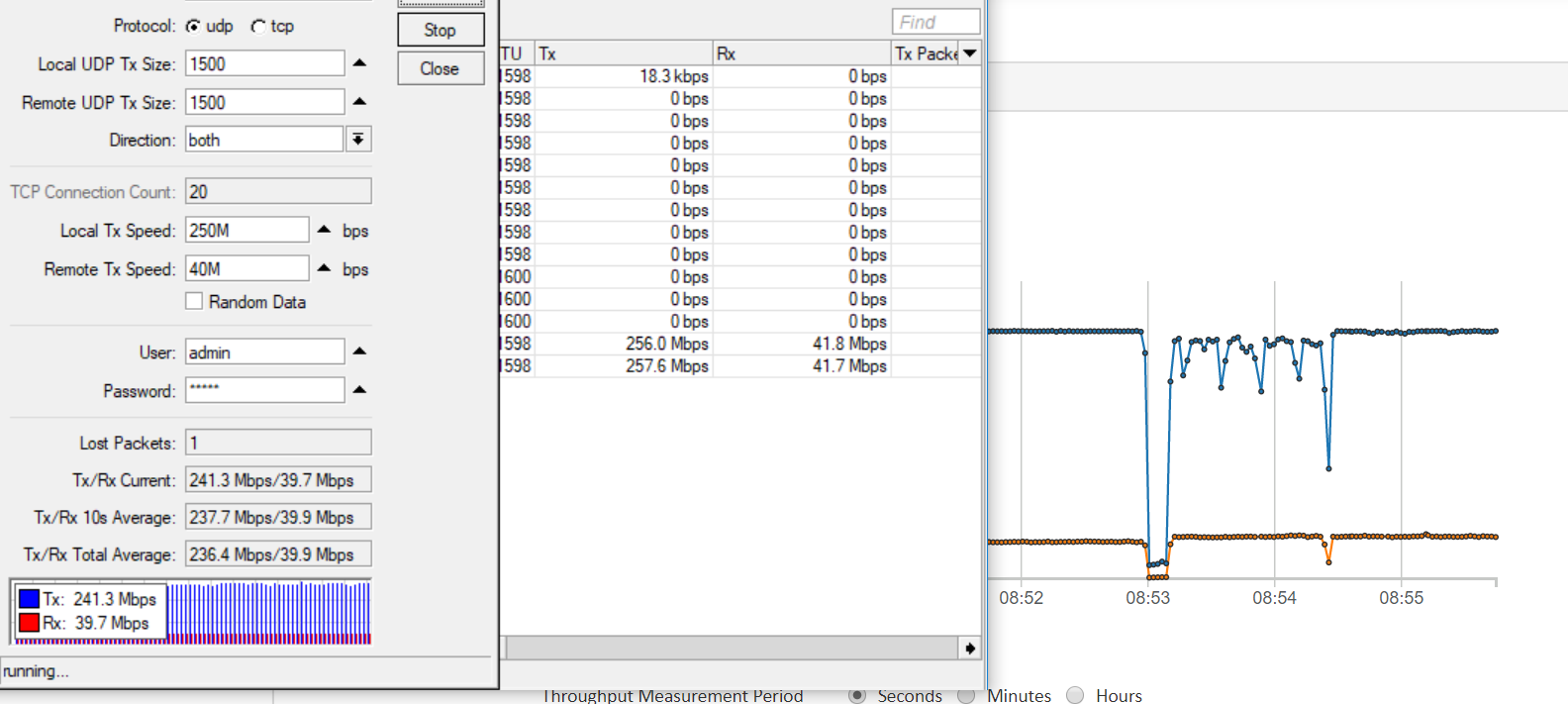Collapse arrow beside Local UDP Tx Size
The image size is (1568, 704).
pyautogui.click(x=359, y=63)
